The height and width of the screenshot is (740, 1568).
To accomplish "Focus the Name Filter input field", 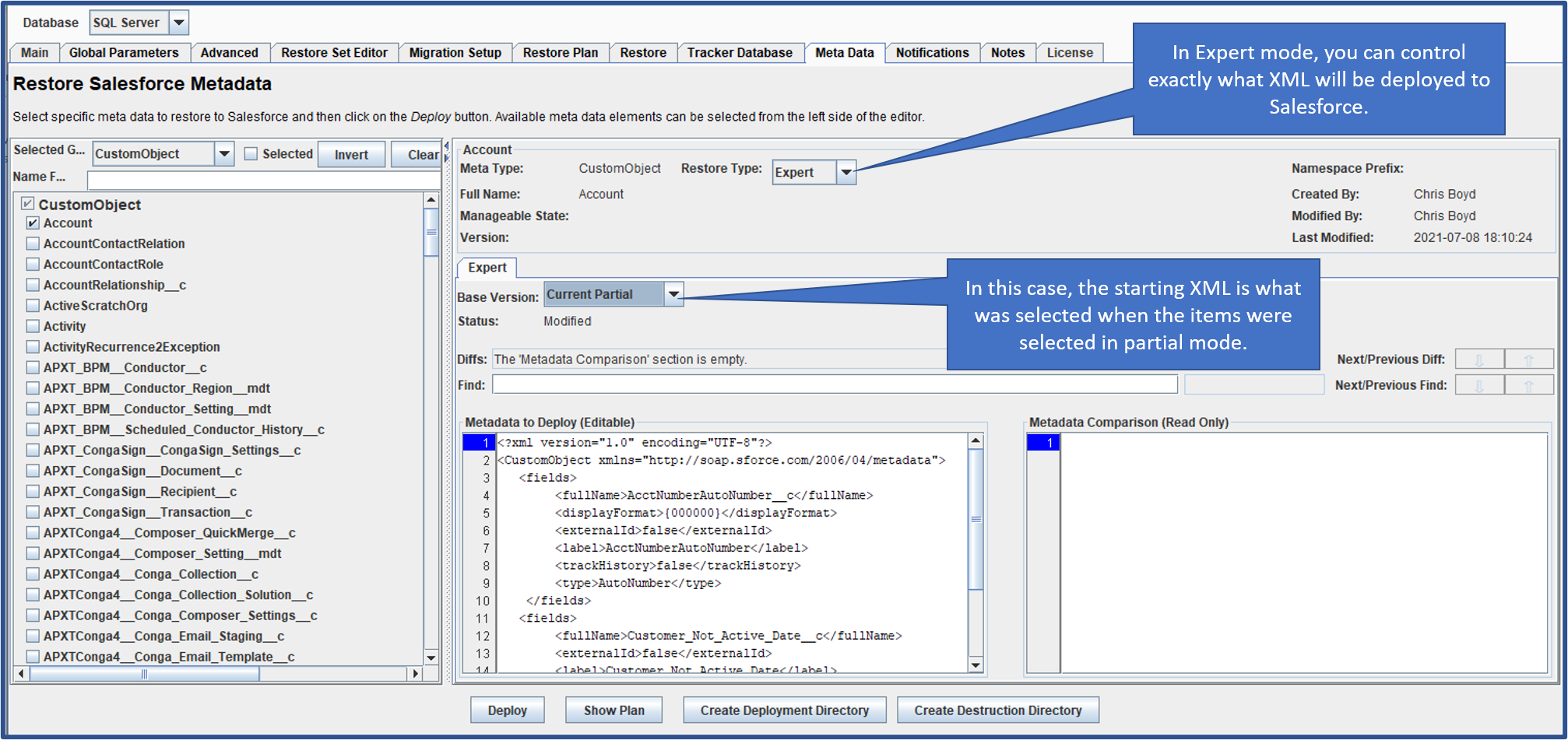I will [x=263, y=181].
